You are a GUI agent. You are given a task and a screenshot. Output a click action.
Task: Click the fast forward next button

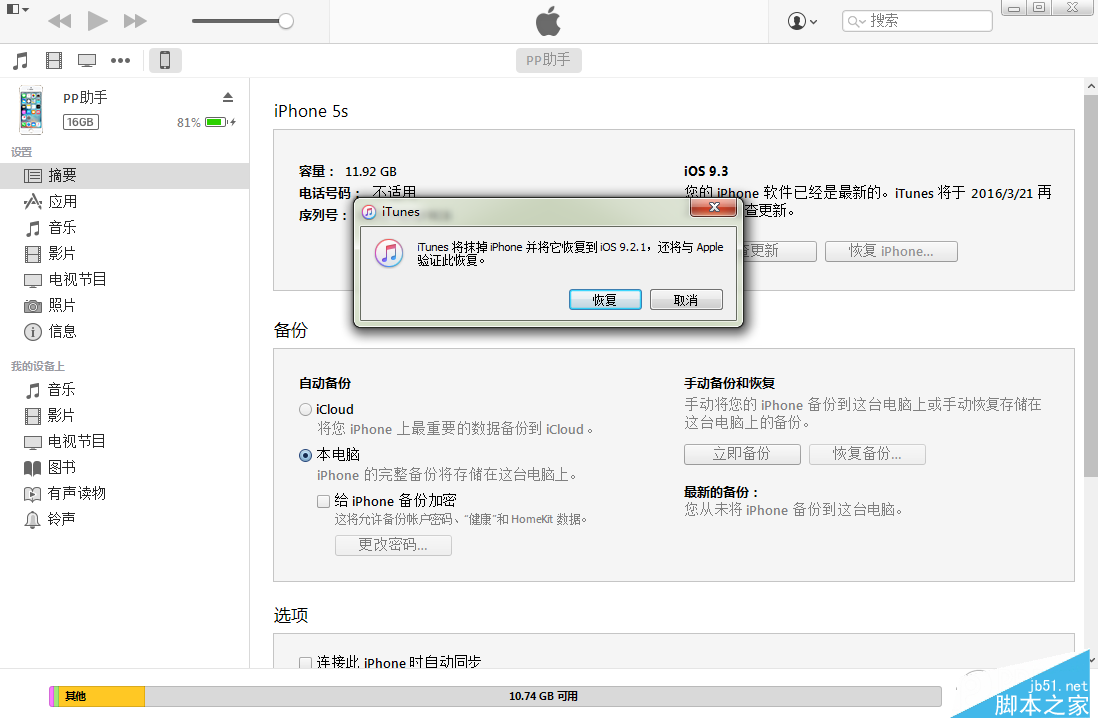click(135, 21)
